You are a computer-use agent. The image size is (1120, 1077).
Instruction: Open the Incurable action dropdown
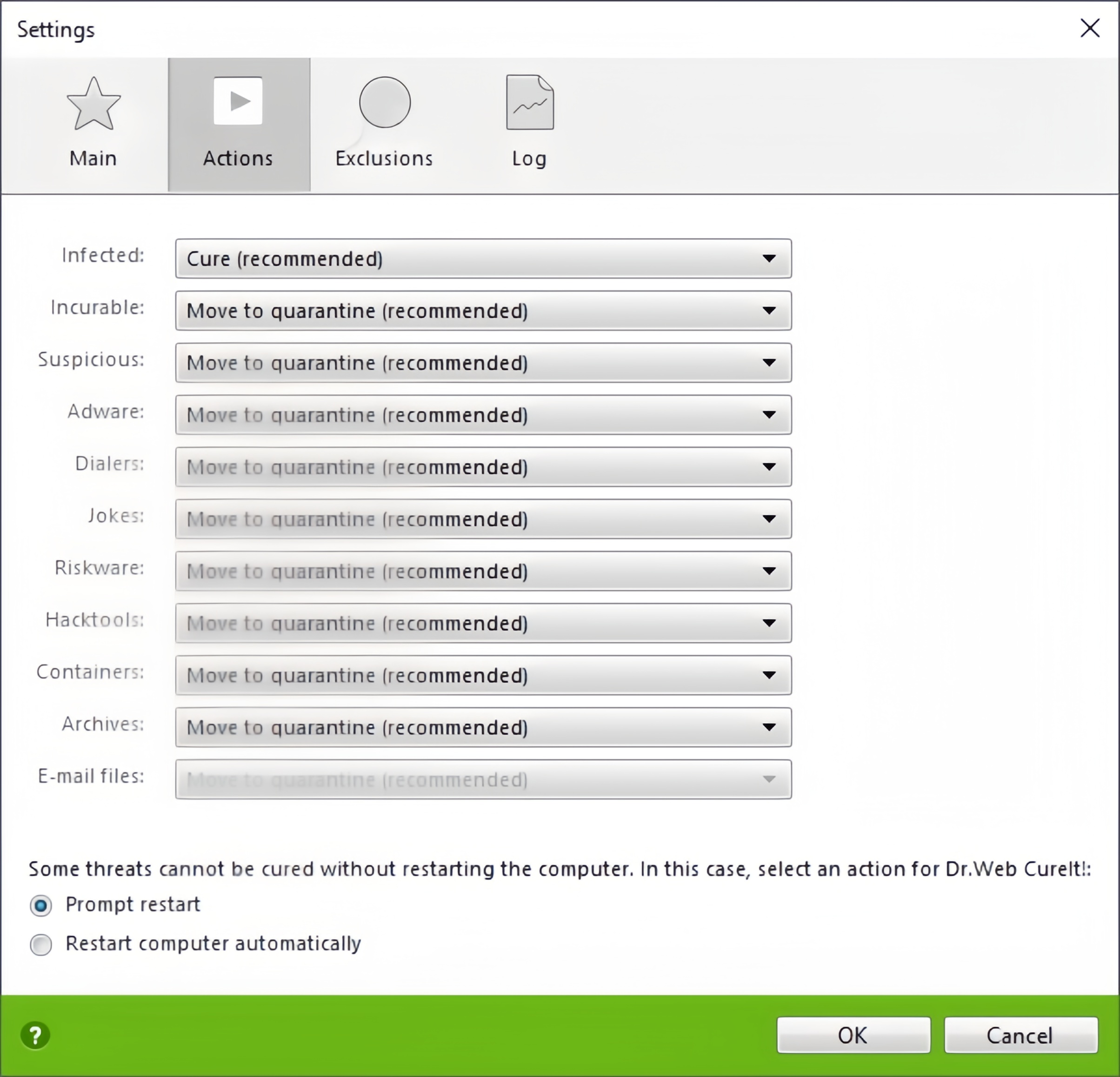pos(483,311)
